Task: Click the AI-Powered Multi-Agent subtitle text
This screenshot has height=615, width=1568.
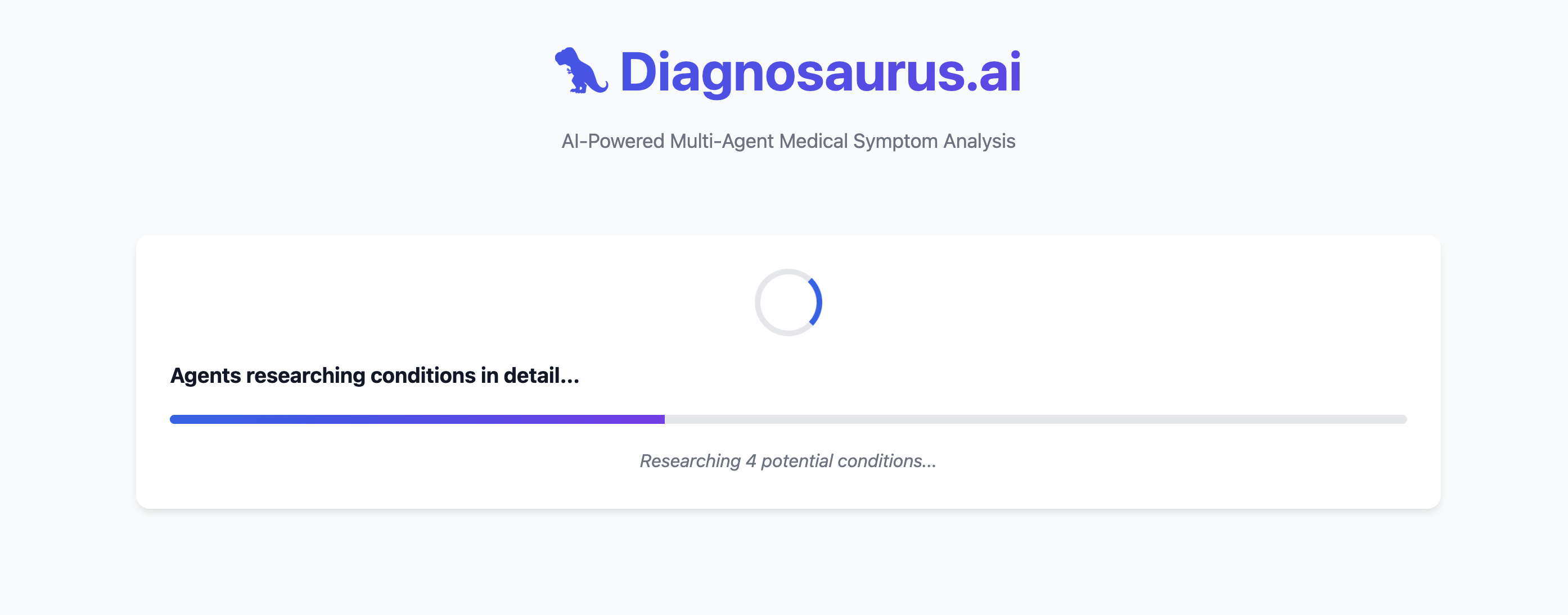Action: coord(787,141)
